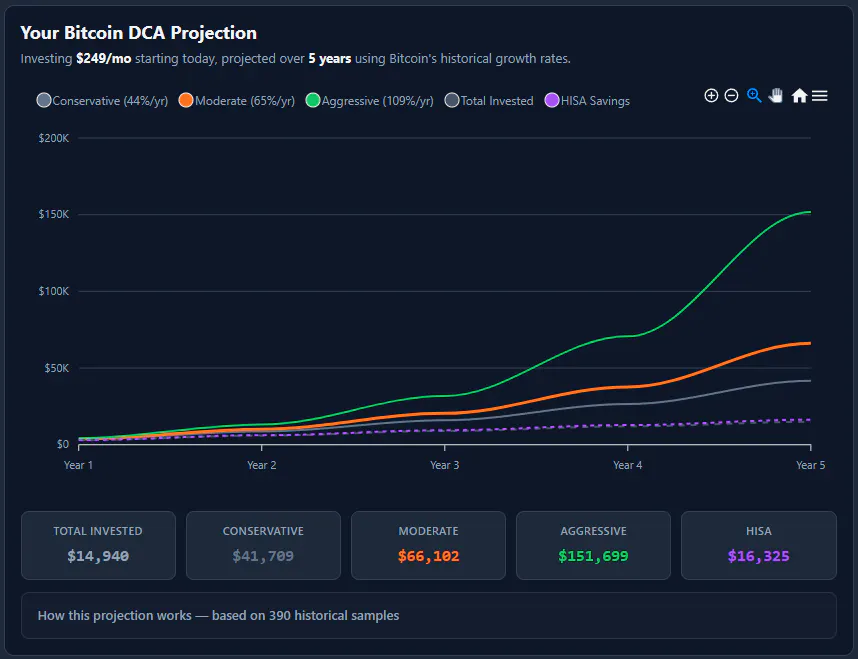Click the $100K y-axis label
The image size is (858, 659).
(x=54, y=291)
